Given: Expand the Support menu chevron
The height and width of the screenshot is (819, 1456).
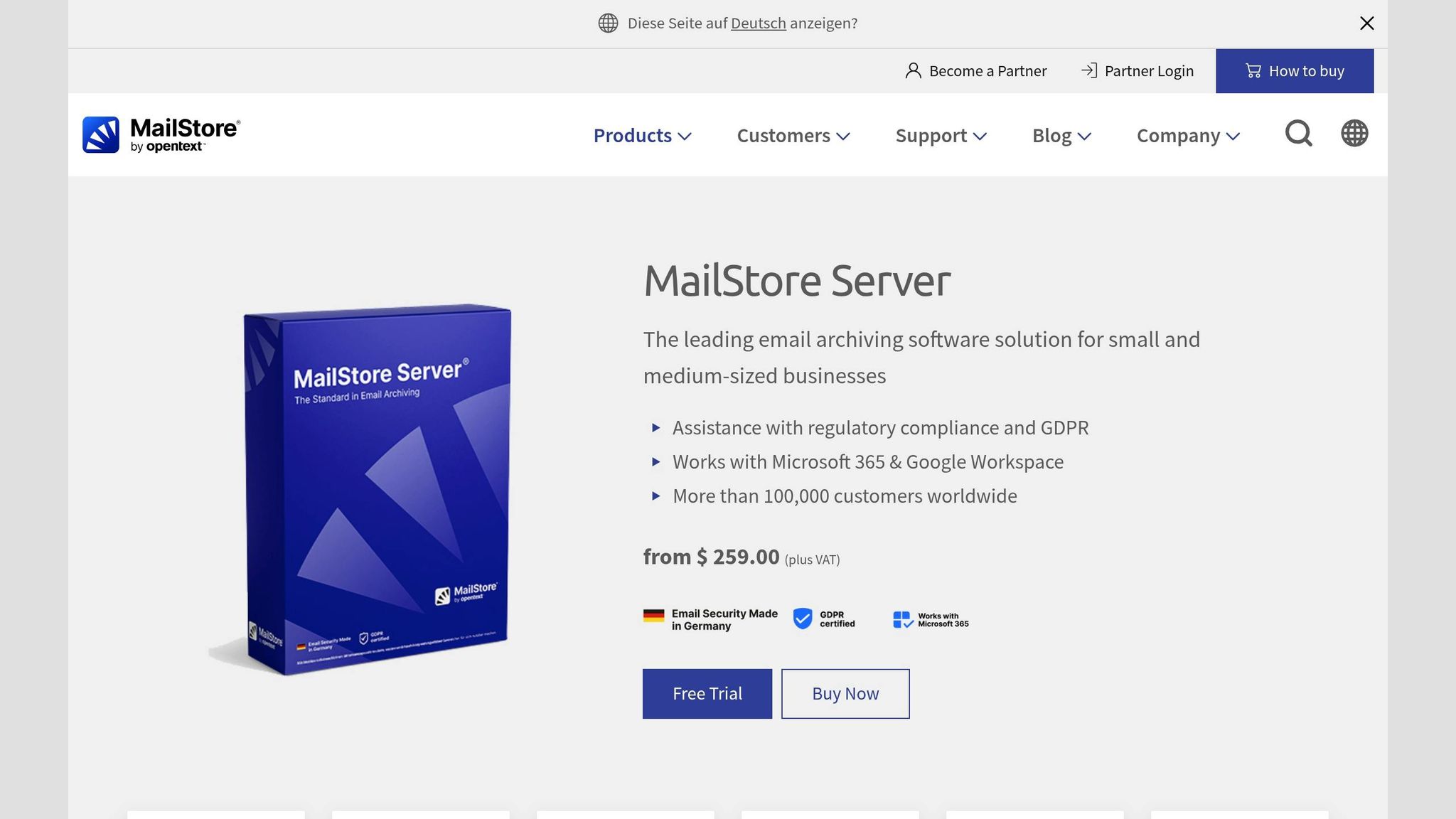Looking at the screenshot, I should click(x=980, y=136).
